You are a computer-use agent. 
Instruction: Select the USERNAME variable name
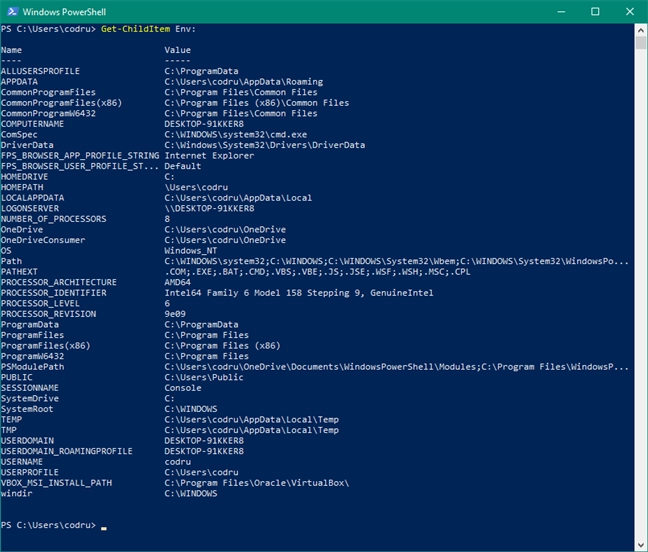[22, 462]
